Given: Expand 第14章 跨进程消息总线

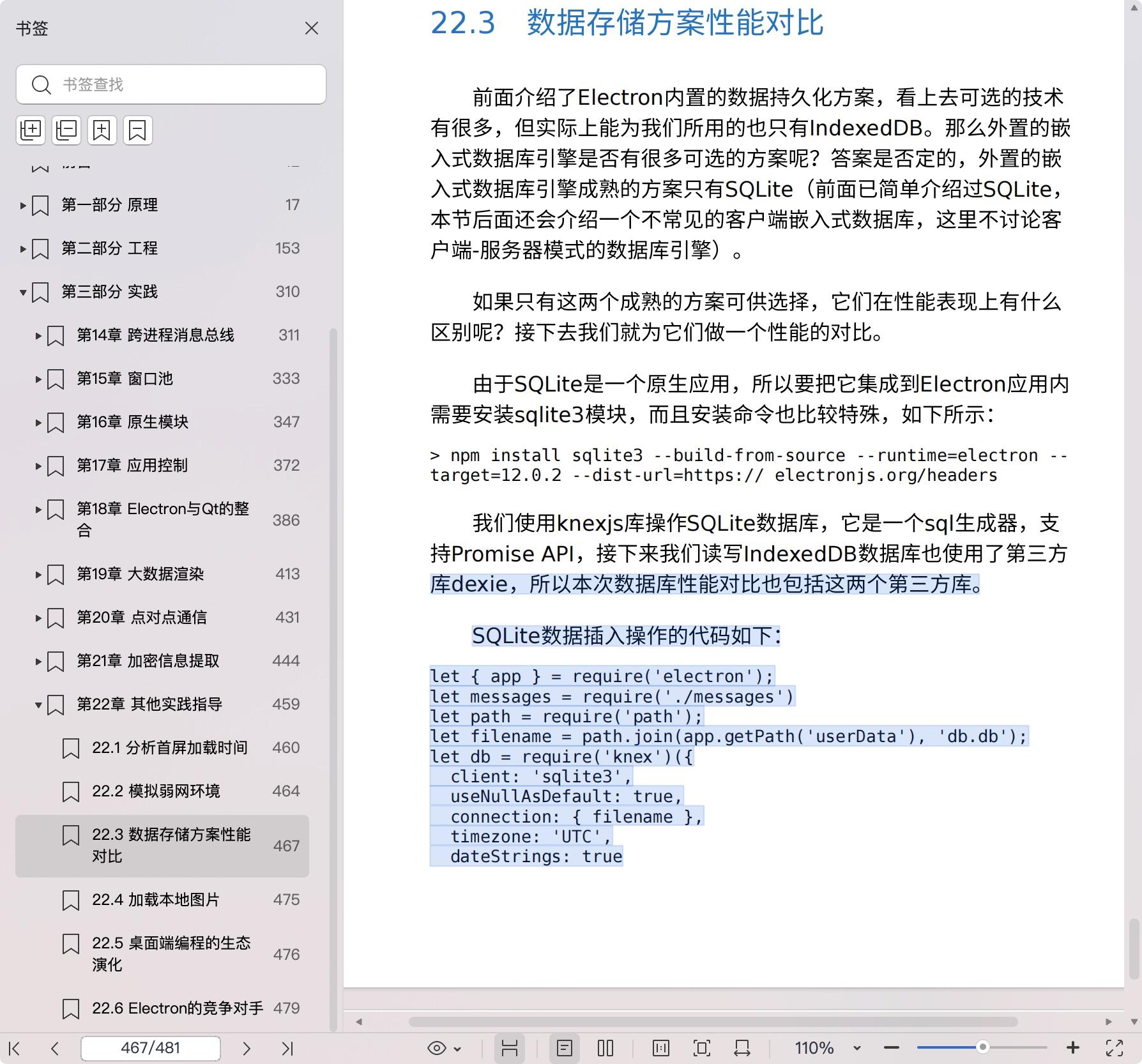Looking at the screenshot, I should (x=38, y=336).
